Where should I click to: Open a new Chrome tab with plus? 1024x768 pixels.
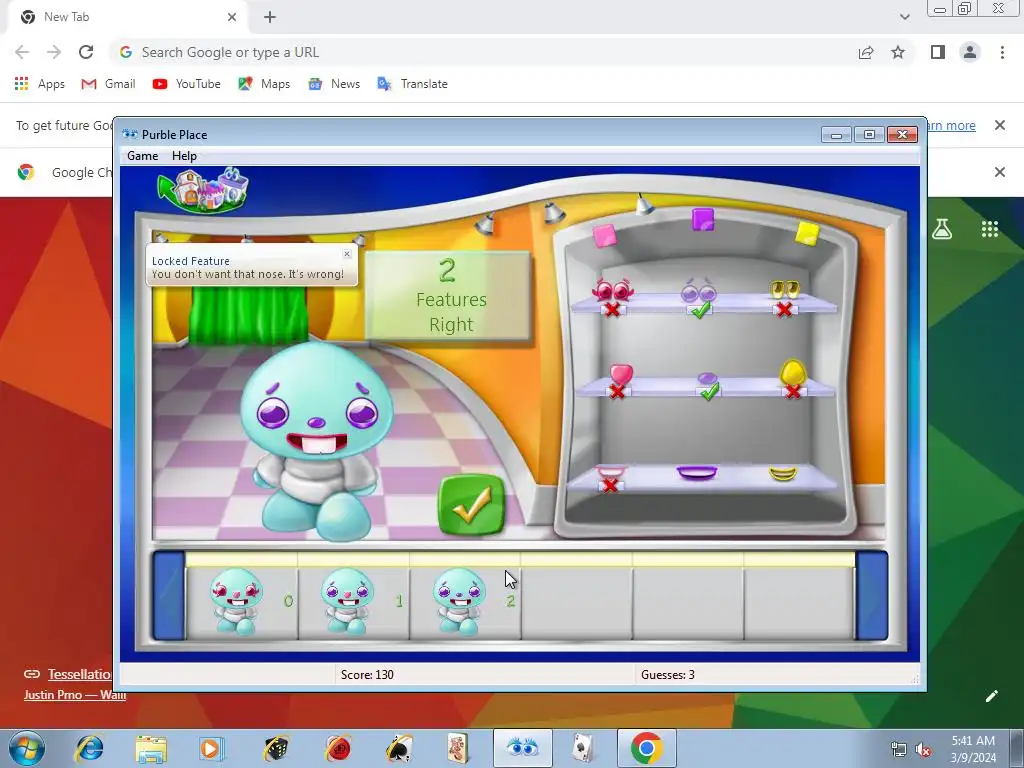[x=270, y=17]
